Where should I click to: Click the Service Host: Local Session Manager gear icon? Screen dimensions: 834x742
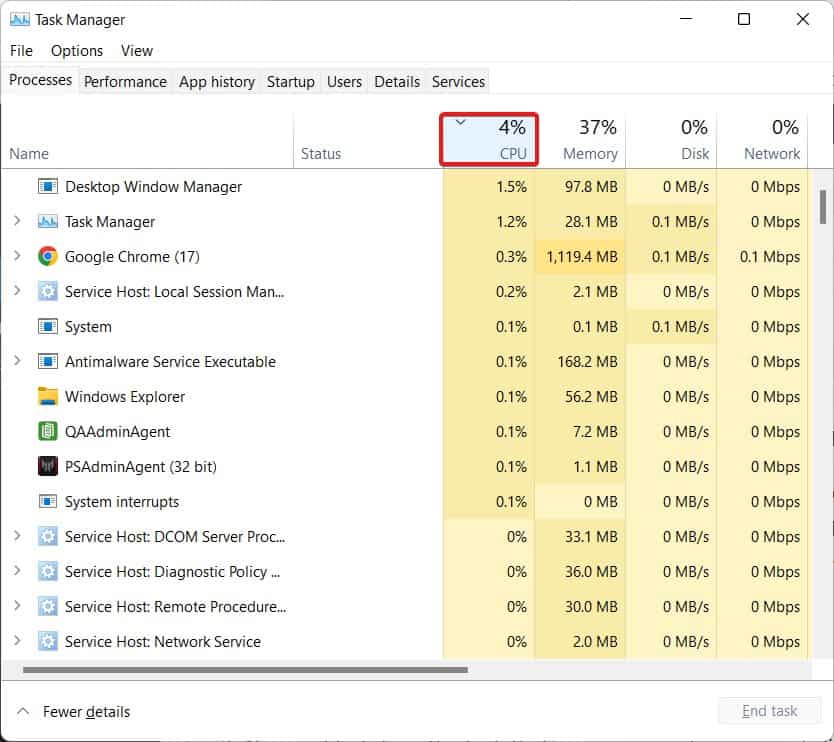tap(48, 292)
